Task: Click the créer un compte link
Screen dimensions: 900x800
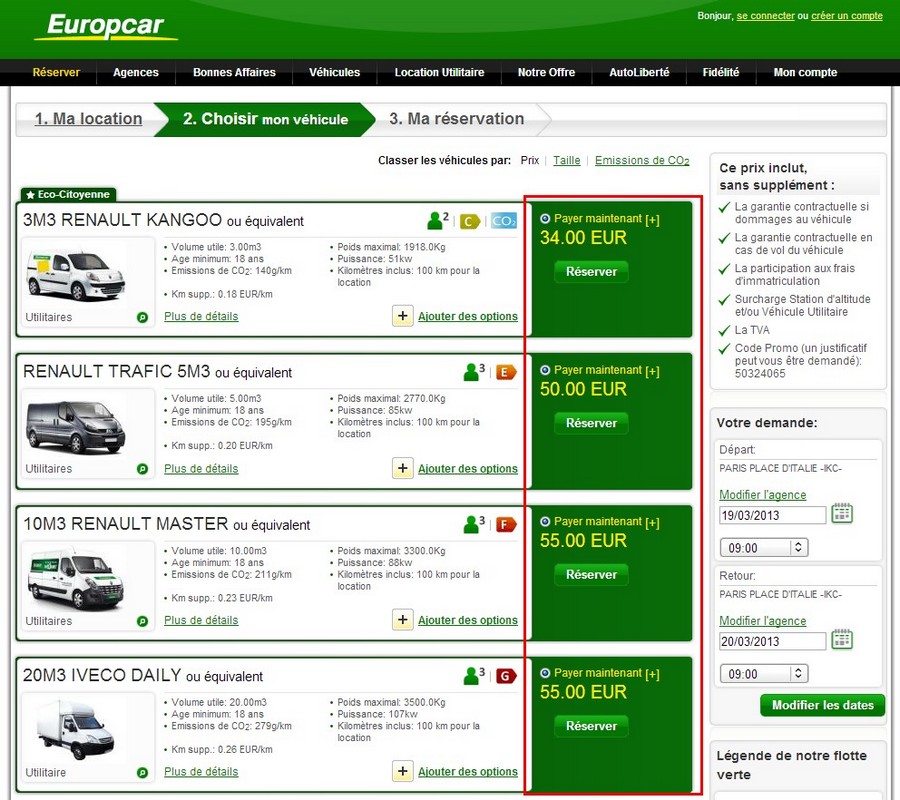Action: coord(847,15)
